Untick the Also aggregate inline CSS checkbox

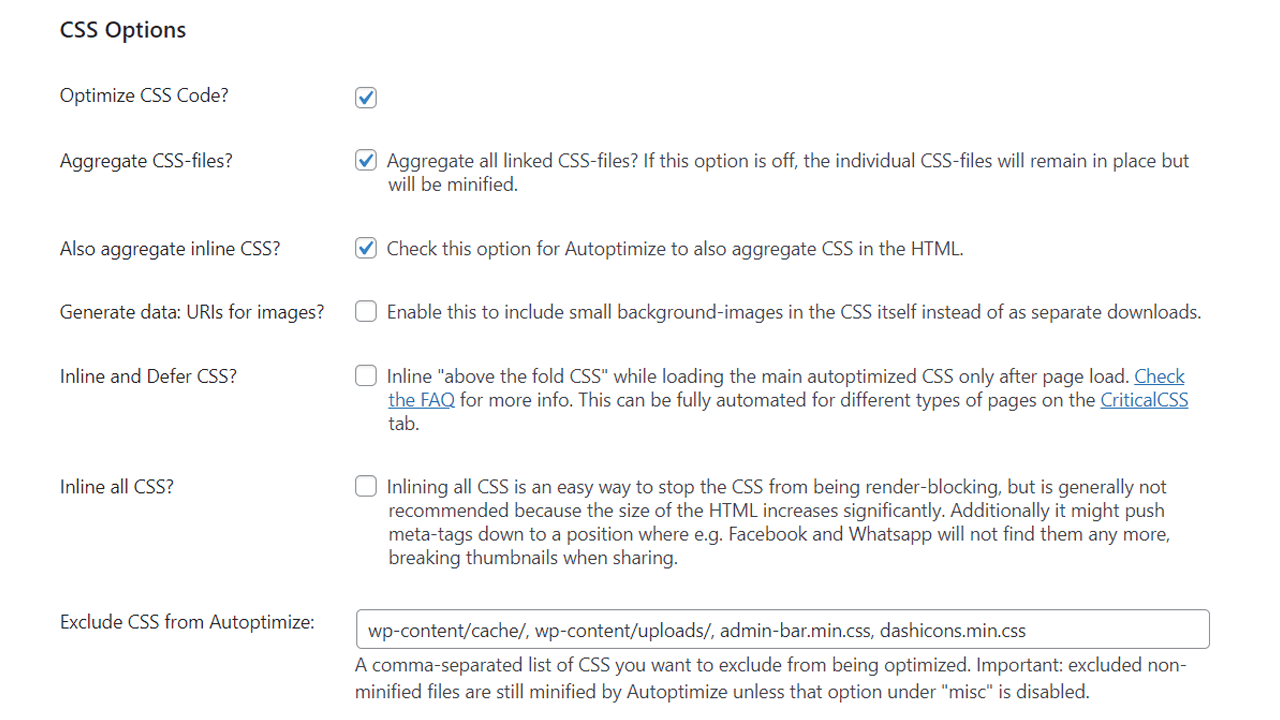point(366,249)
